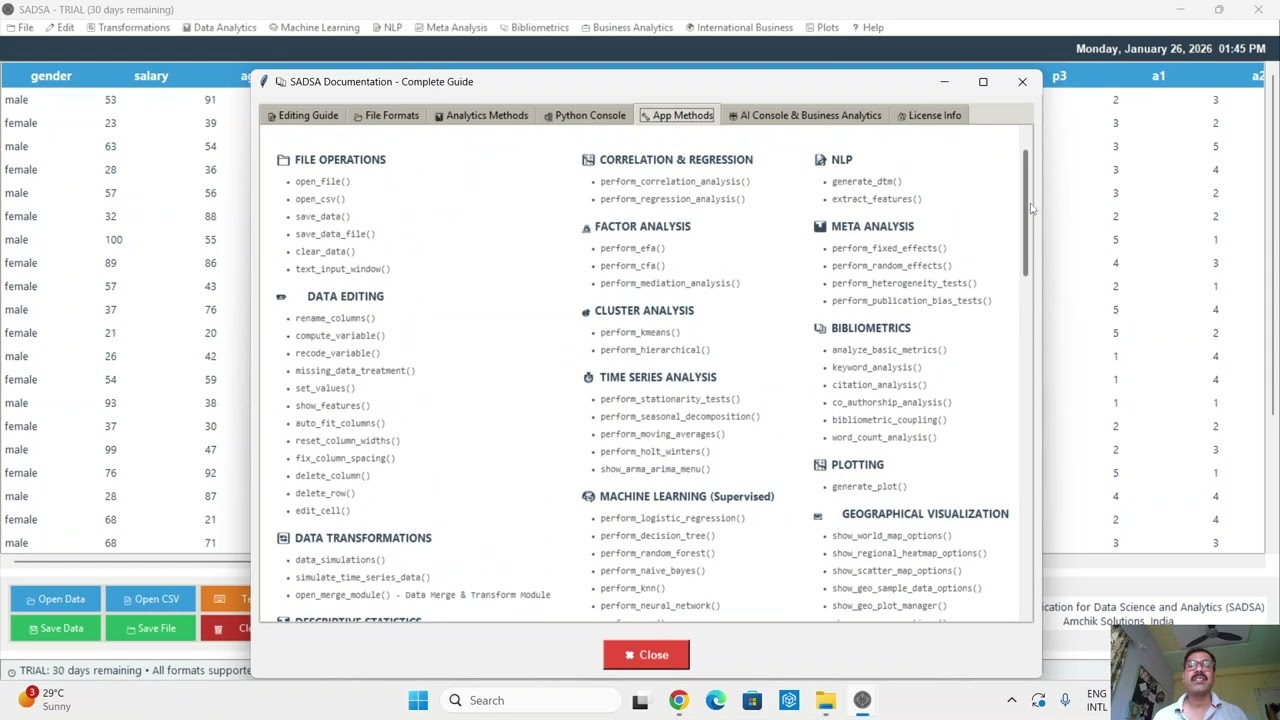
Task: Click the Save File button
Action: pyautogui.click(x=151, y=628)
